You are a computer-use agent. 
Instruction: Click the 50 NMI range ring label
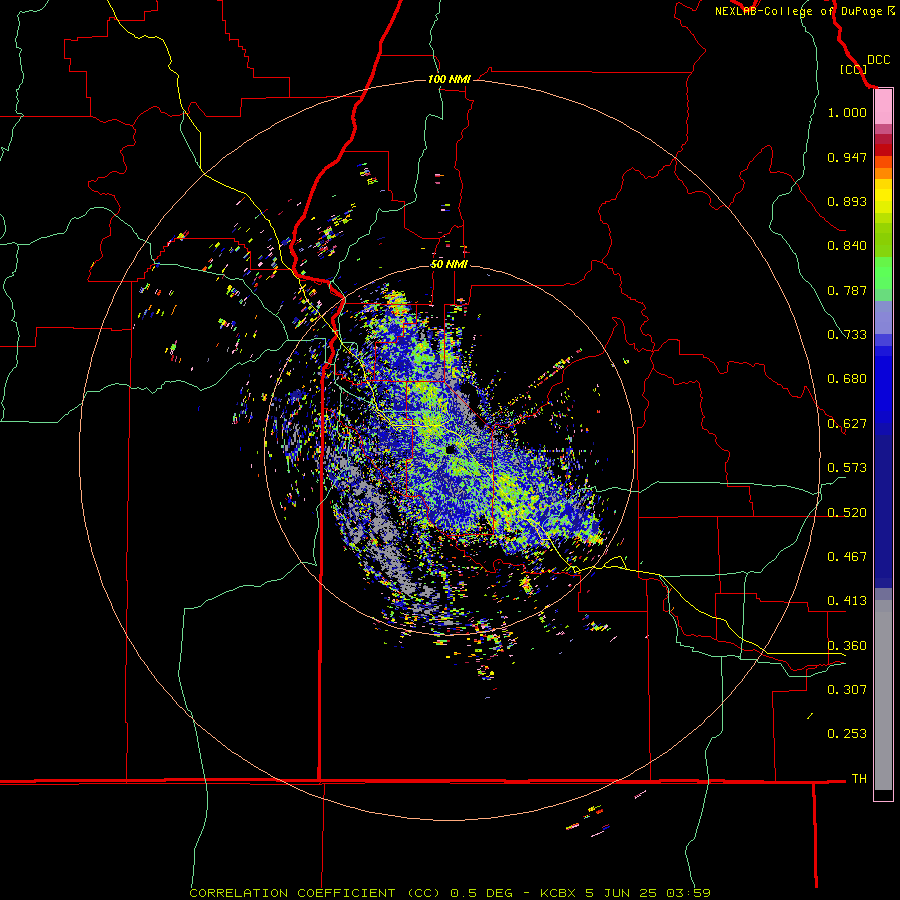449,264
